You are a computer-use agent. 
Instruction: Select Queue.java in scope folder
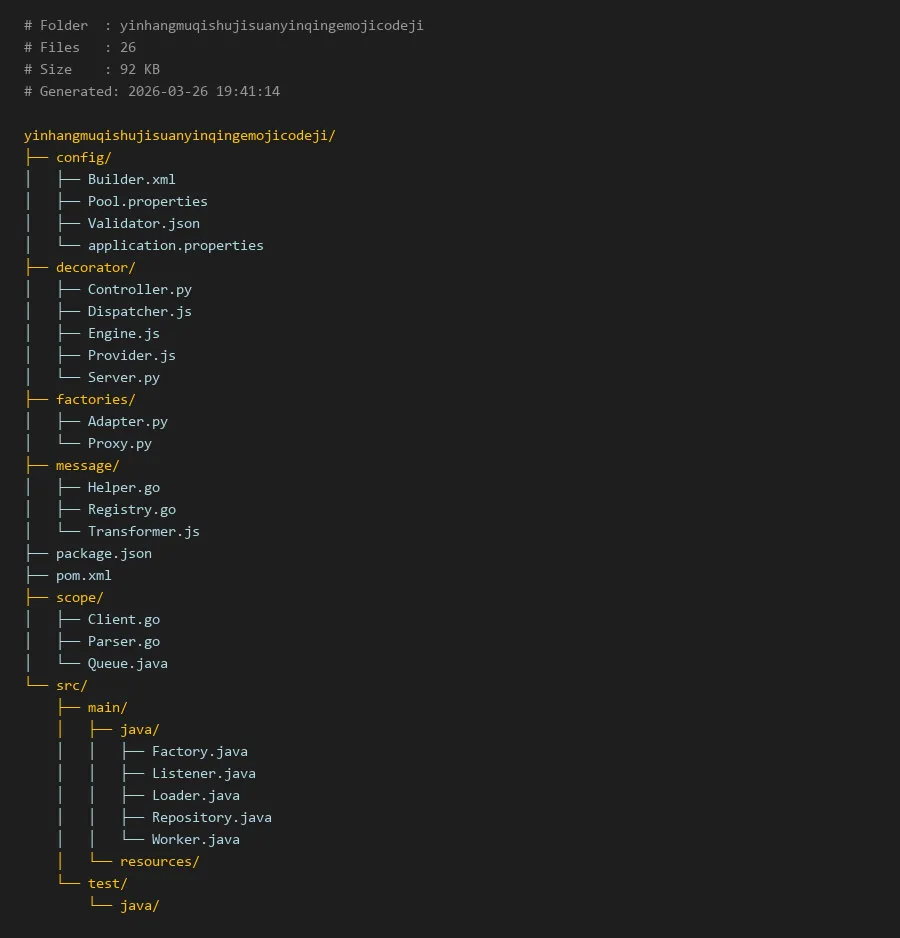[127, 663]
